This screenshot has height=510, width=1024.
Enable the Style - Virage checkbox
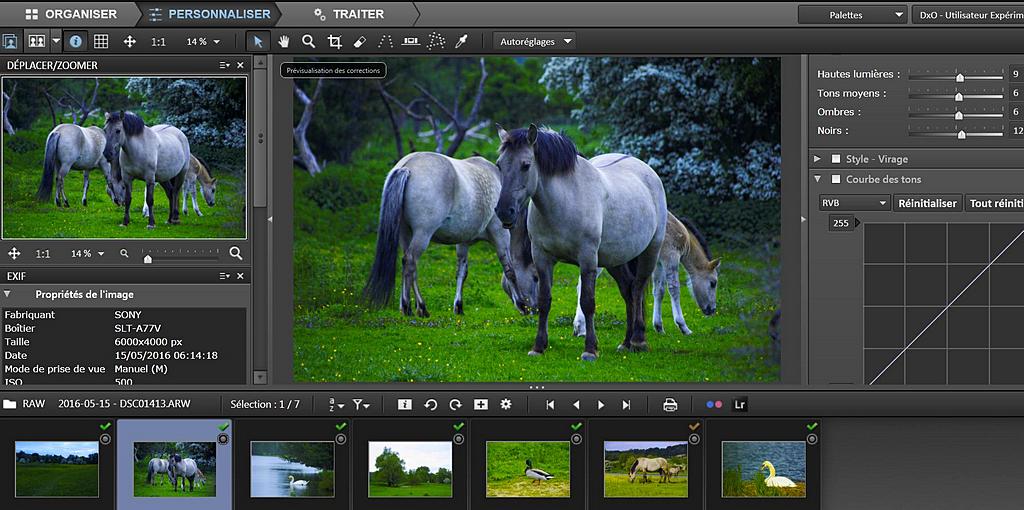click(835, 159)
